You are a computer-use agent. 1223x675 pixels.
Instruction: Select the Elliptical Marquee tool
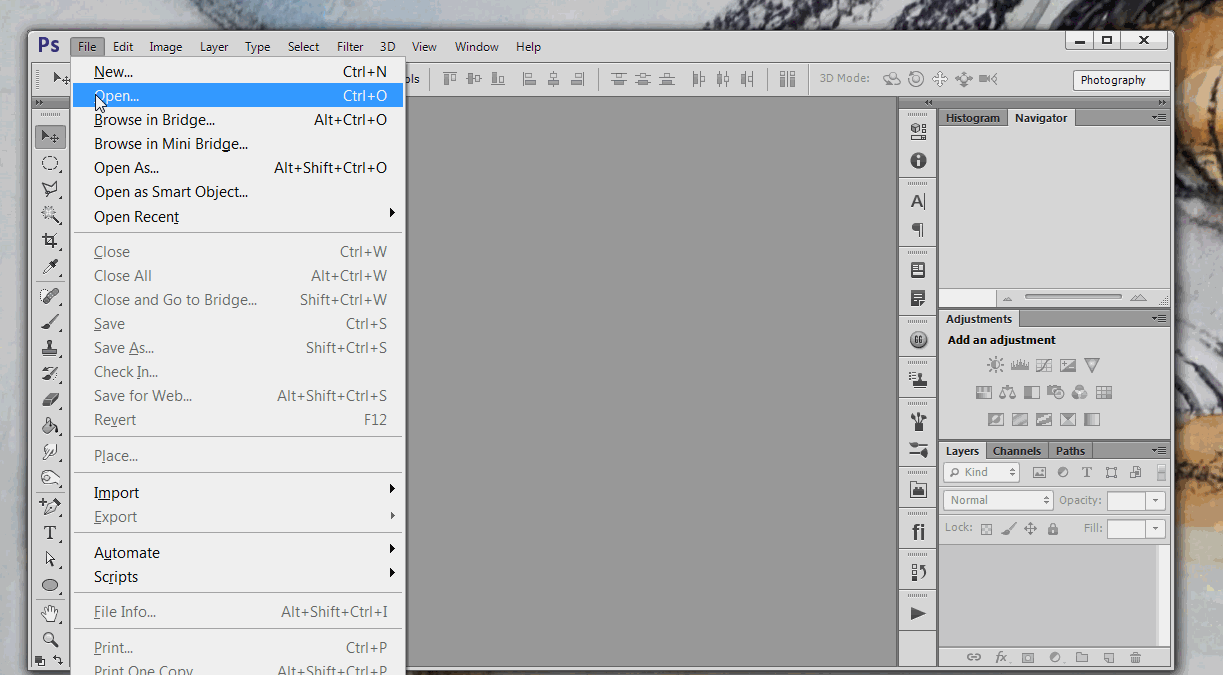click(x=50, y=163)
